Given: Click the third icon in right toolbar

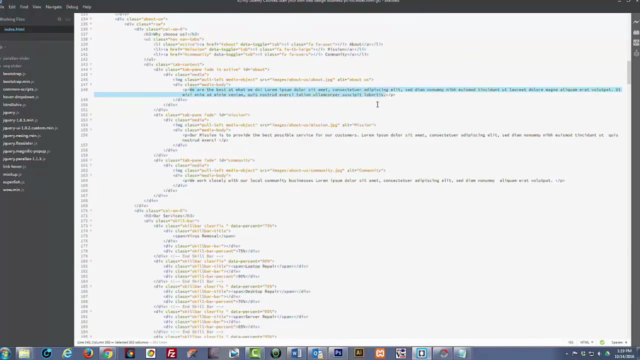Looking at the screenshot, I should [636, 43].
